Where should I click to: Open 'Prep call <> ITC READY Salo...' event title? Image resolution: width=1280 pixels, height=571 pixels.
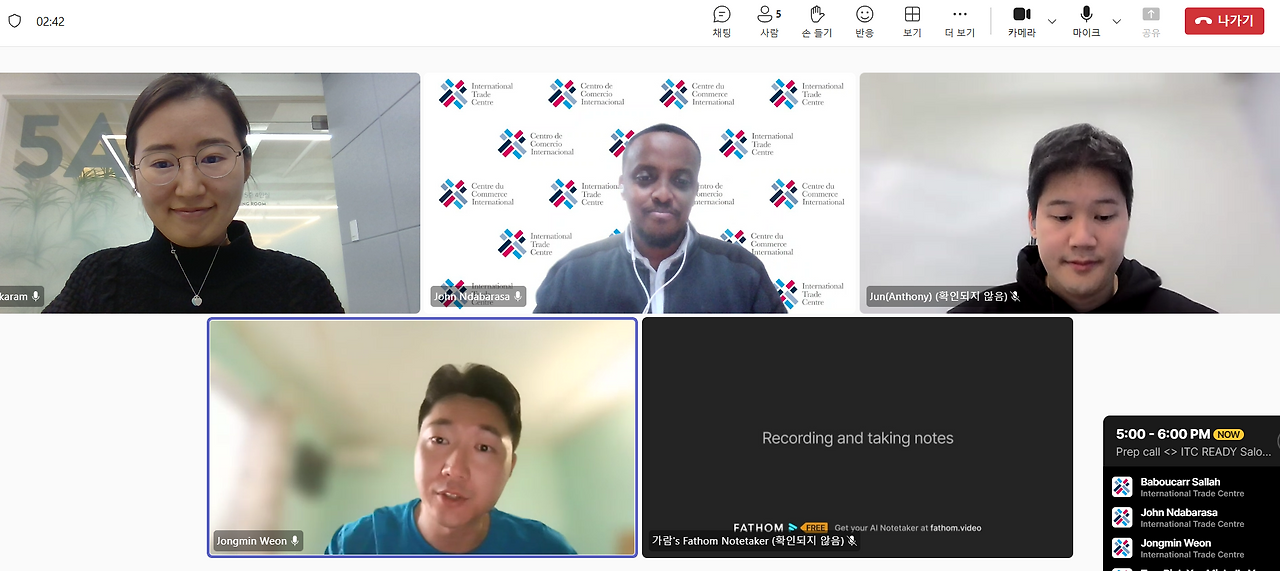(1194, 452)
